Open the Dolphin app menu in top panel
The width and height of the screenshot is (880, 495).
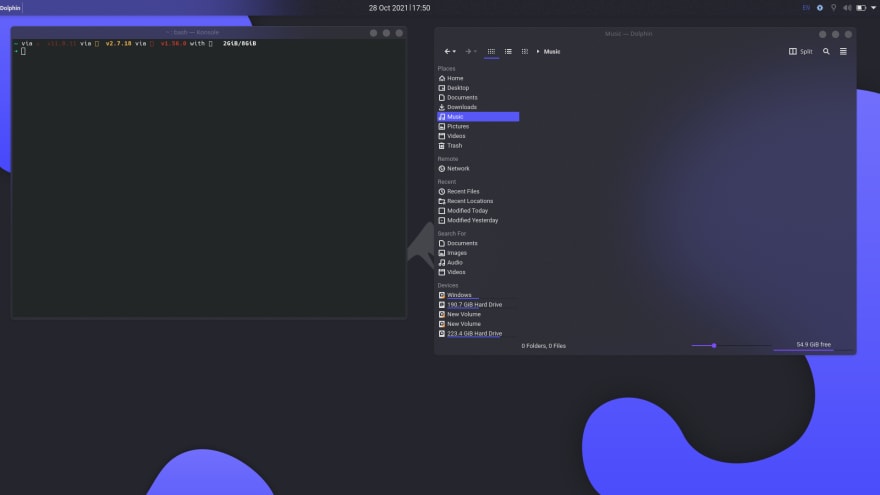[10, 8]
